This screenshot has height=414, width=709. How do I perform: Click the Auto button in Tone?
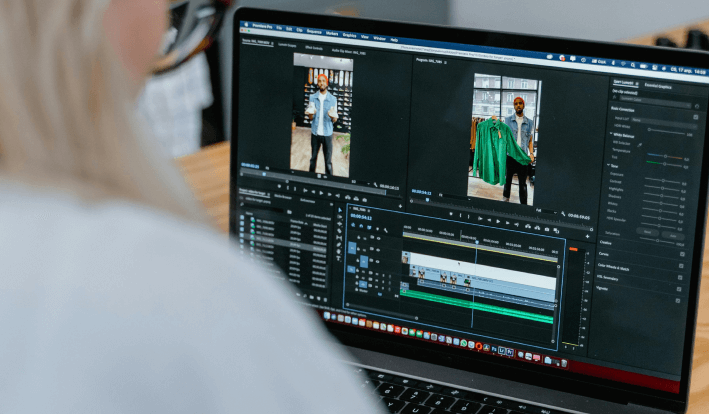pyautogui.click(x=673, y=236)
